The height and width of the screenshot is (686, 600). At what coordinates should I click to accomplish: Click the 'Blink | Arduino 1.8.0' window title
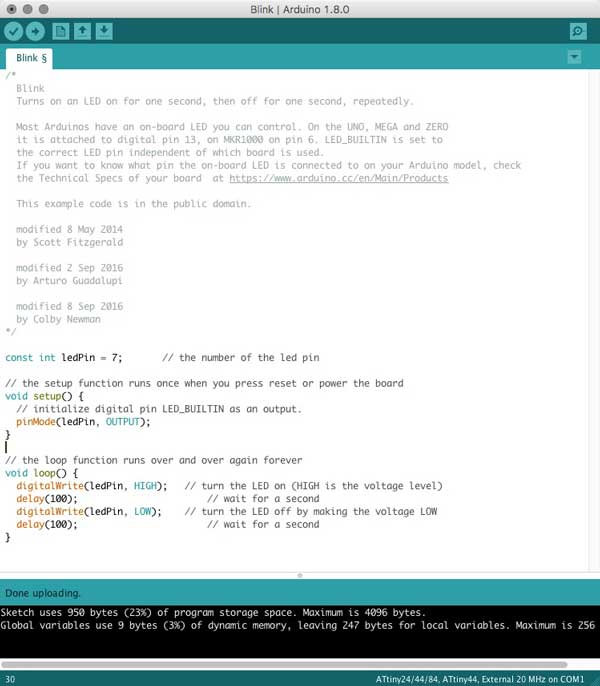(300, 9)
